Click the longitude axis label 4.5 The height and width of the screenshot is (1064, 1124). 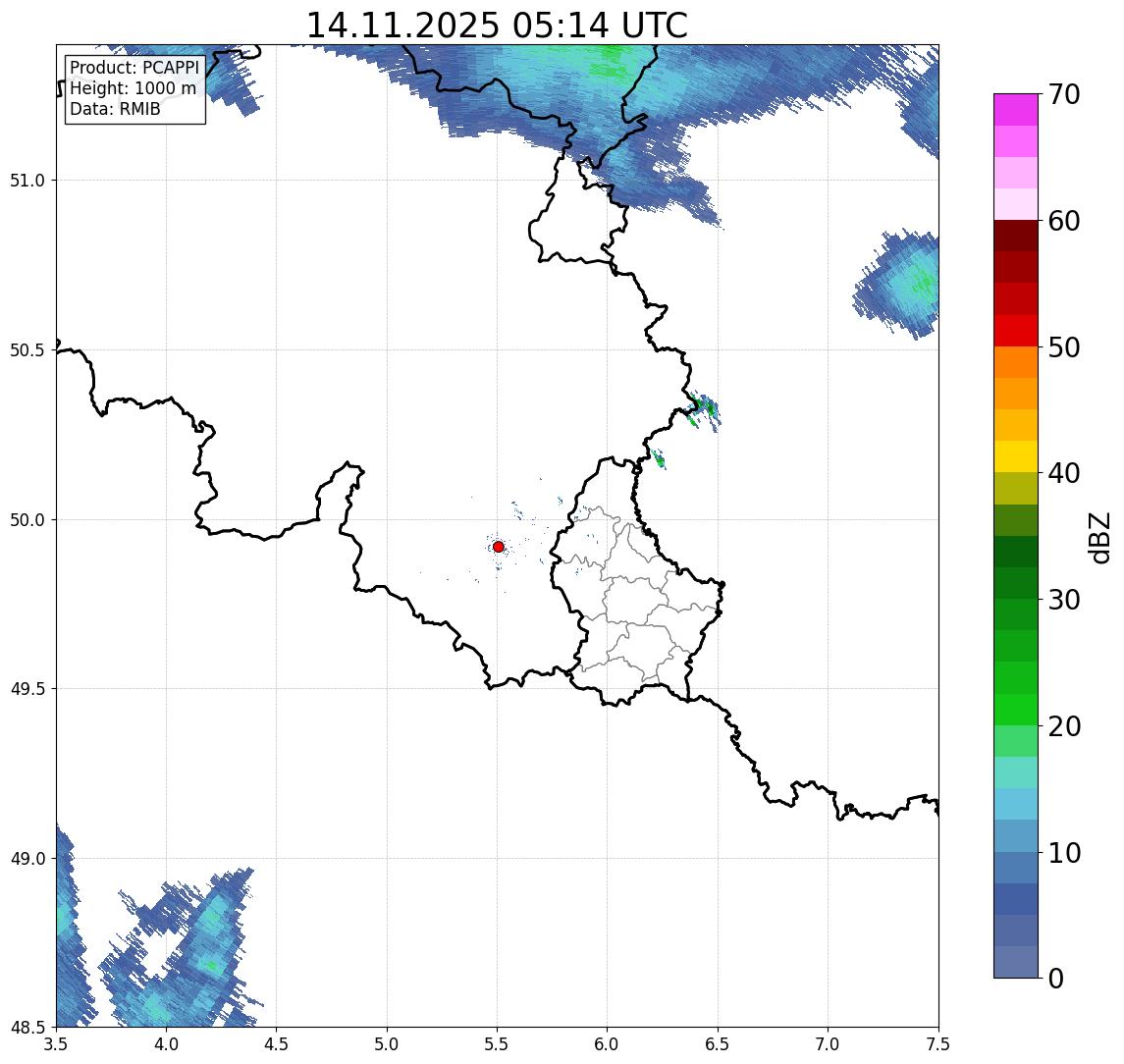tap(277, 1044)
